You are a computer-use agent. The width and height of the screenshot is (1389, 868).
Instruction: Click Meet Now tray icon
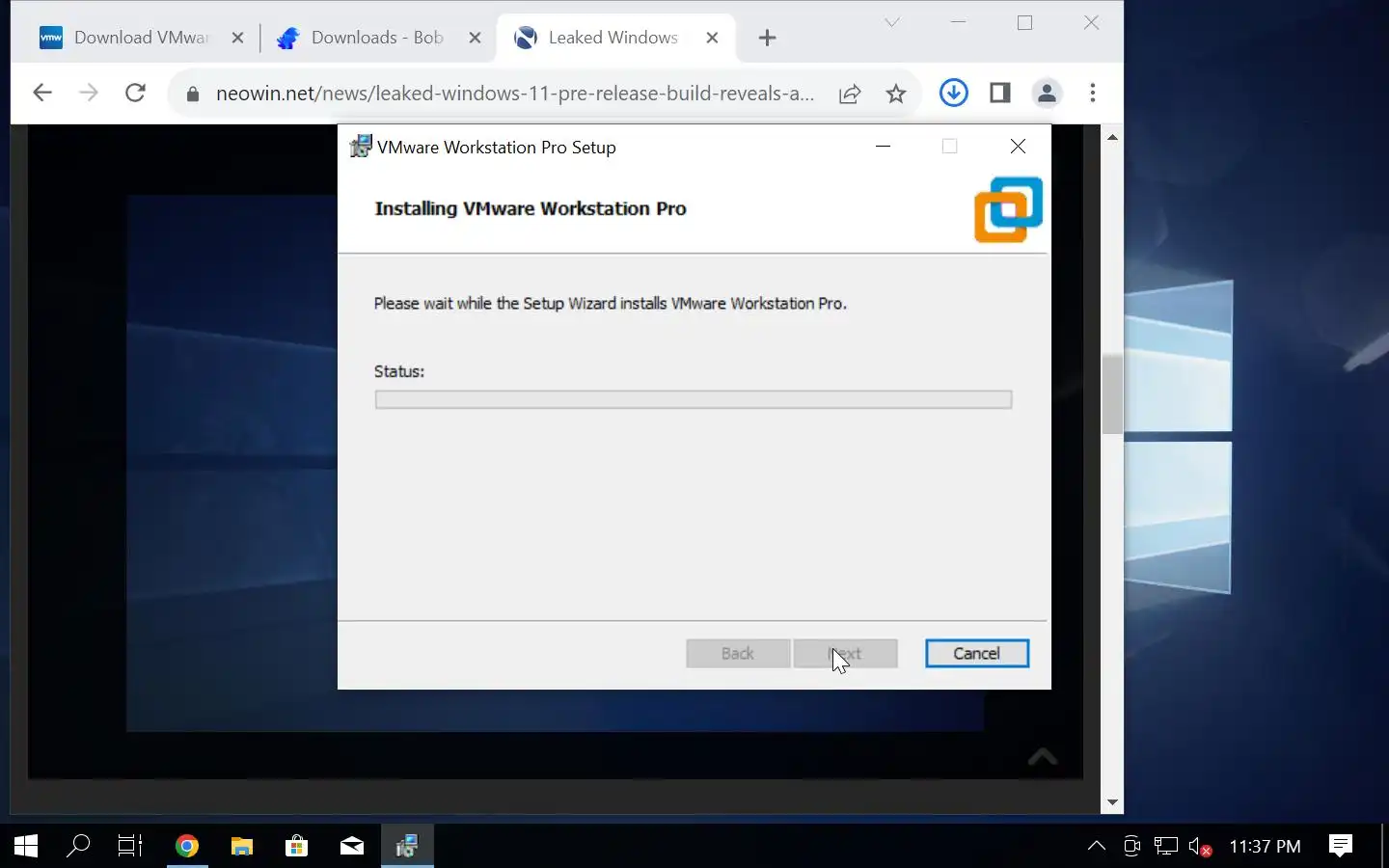pyautogui.click(x=1131, y=846)
